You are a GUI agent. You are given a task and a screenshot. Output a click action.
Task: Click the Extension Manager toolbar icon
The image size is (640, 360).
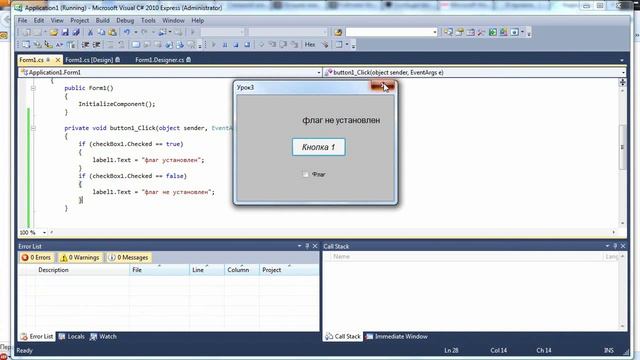[504, 32]
